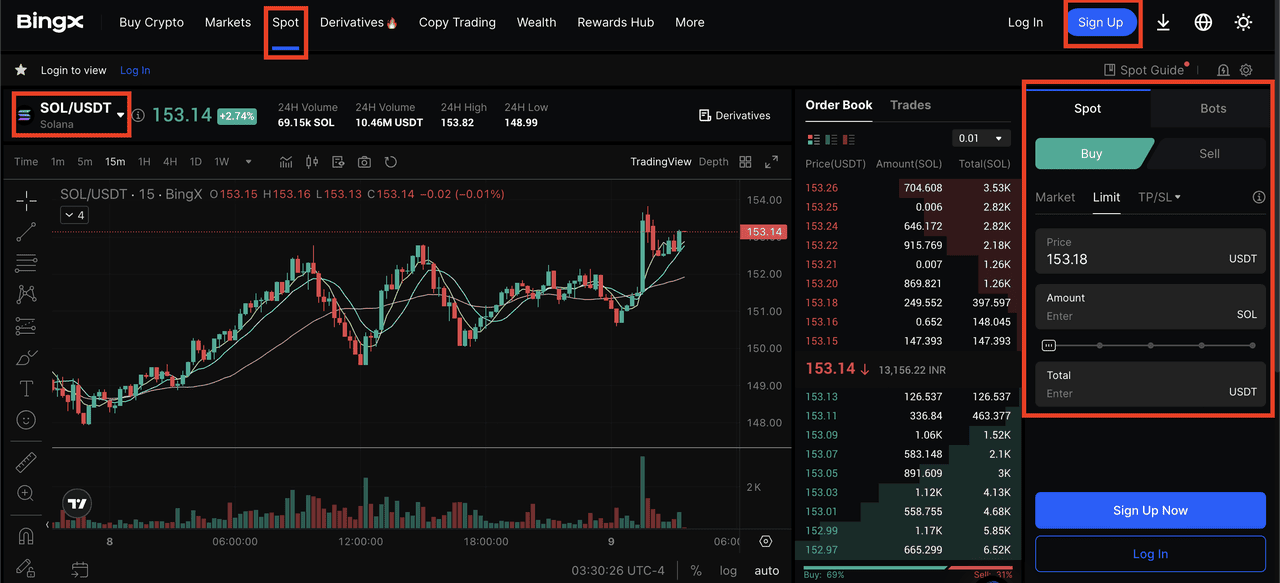1280x583 pixels.
Task: Open the candlestick chart type icon
Action: (x=312, y=162)
